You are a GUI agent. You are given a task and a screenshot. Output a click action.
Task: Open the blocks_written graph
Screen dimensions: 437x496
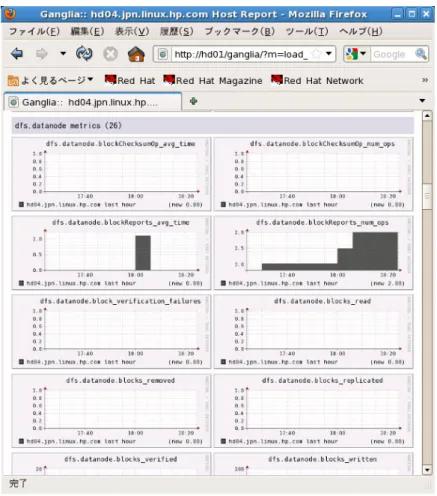[313, 463]
